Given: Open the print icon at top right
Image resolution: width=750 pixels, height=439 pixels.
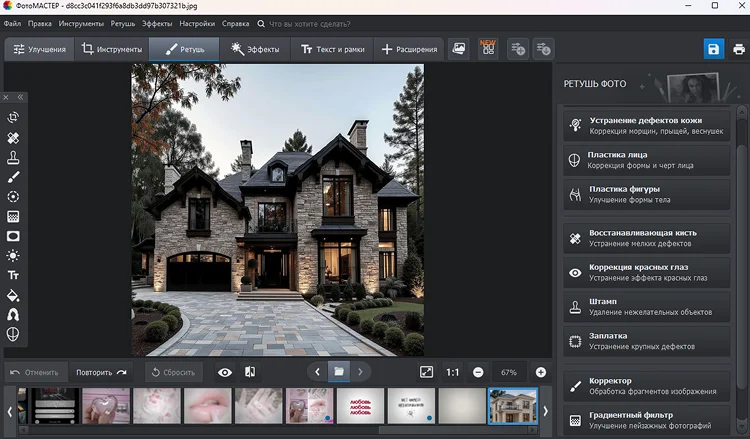Looking at the screenshot, I should pos(739,49).
